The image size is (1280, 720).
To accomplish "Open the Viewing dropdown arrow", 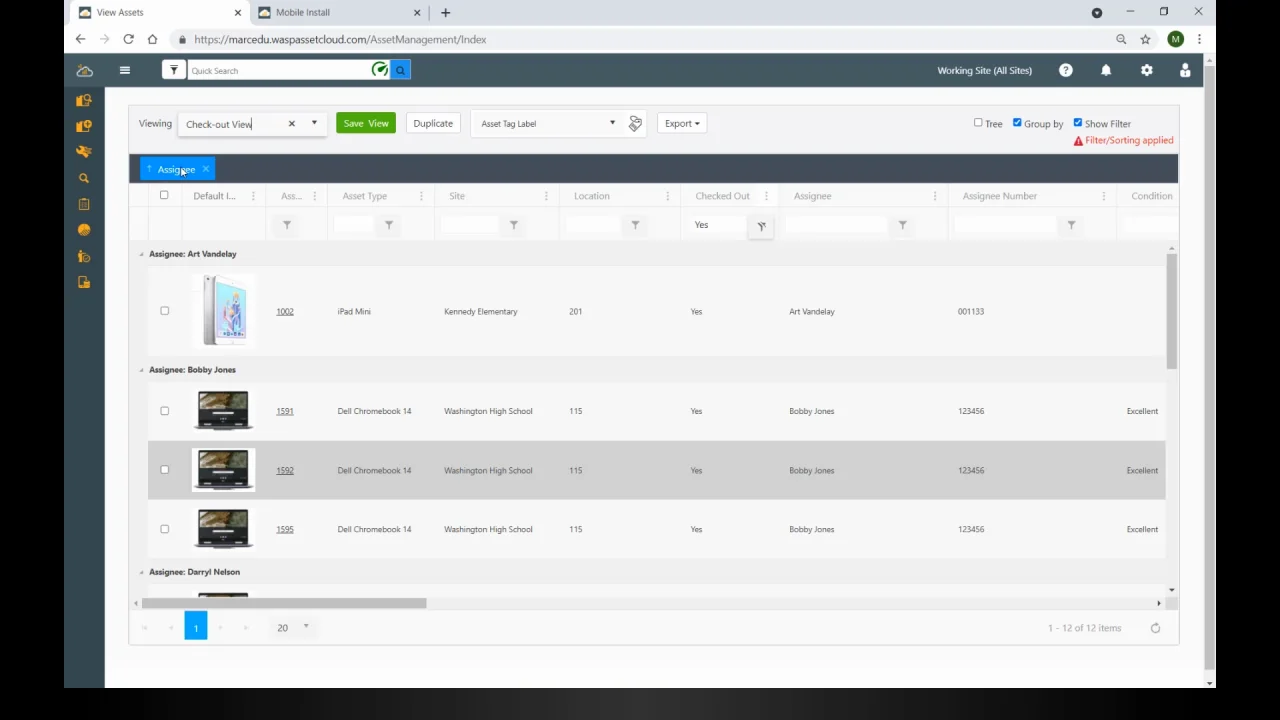I will point(314,124).
